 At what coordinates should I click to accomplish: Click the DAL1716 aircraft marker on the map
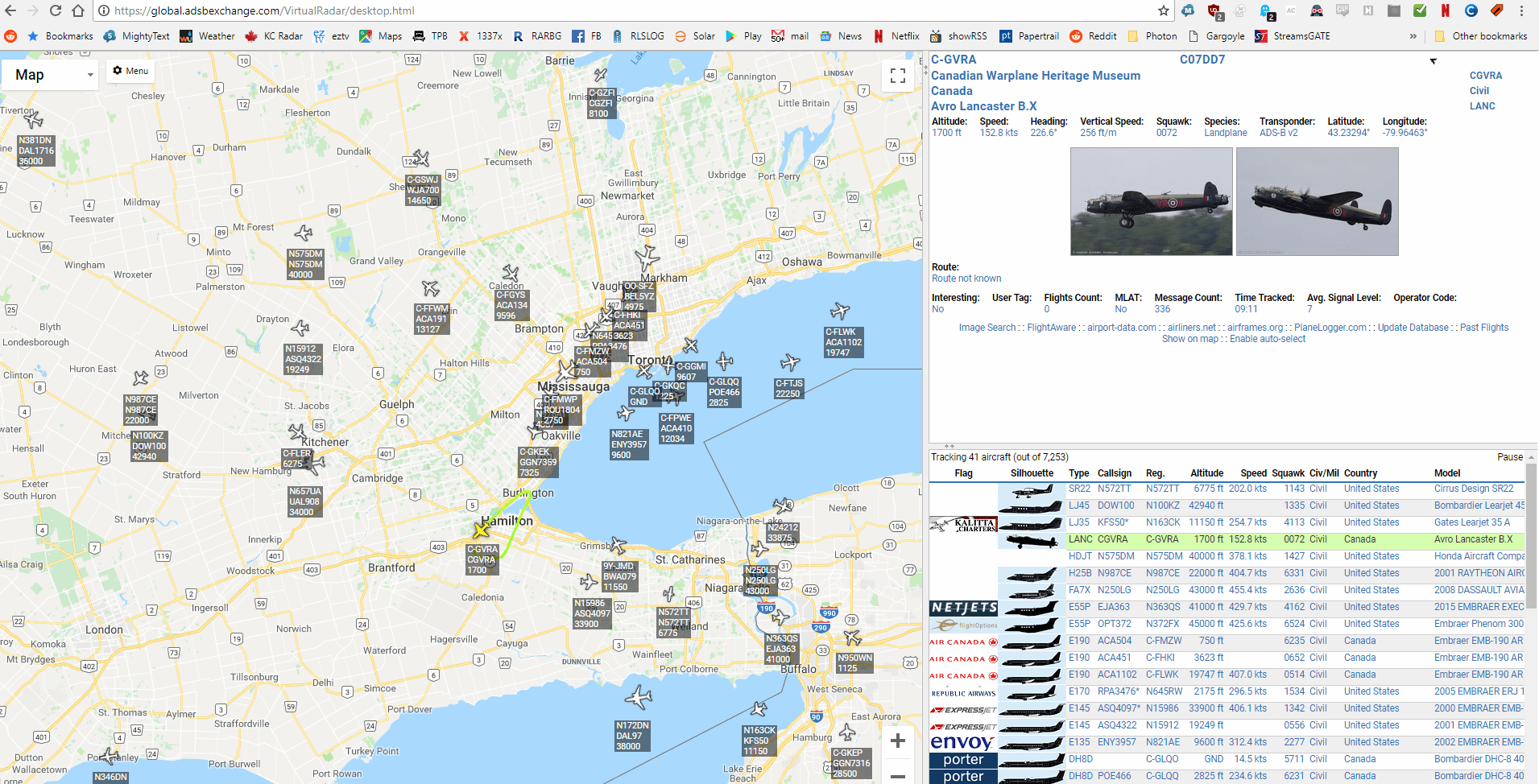point(34,120)
